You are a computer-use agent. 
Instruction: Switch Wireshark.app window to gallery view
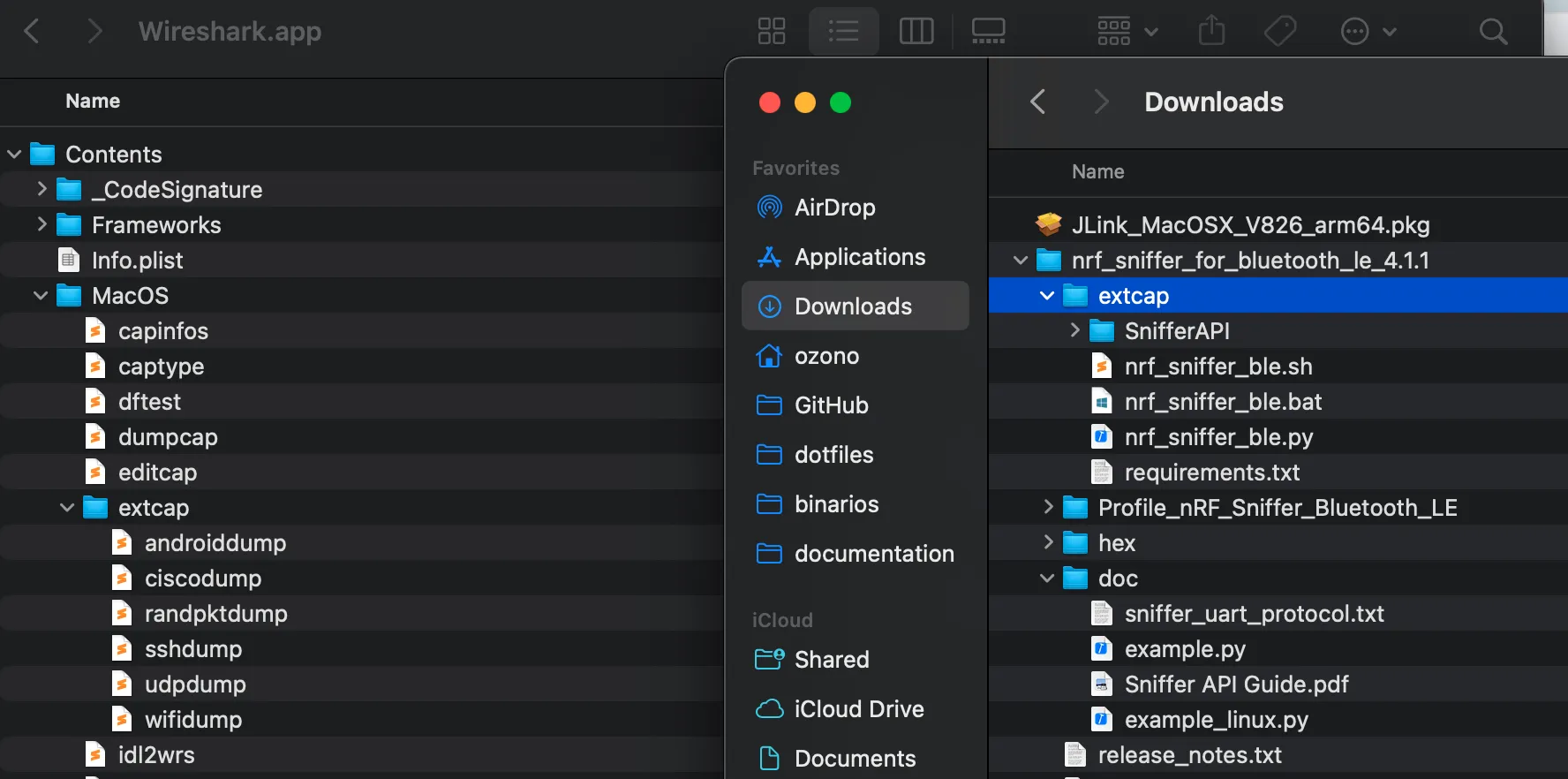click(x=989, y=32)
